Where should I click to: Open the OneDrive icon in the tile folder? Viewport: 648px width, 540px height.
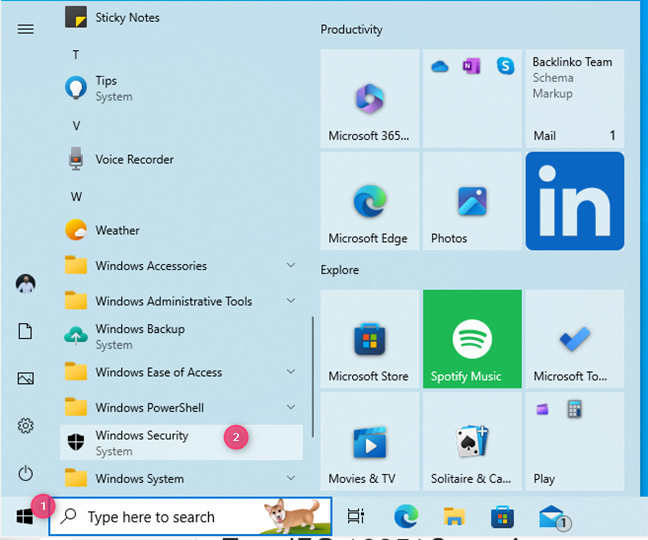click(x=440, y=66)
